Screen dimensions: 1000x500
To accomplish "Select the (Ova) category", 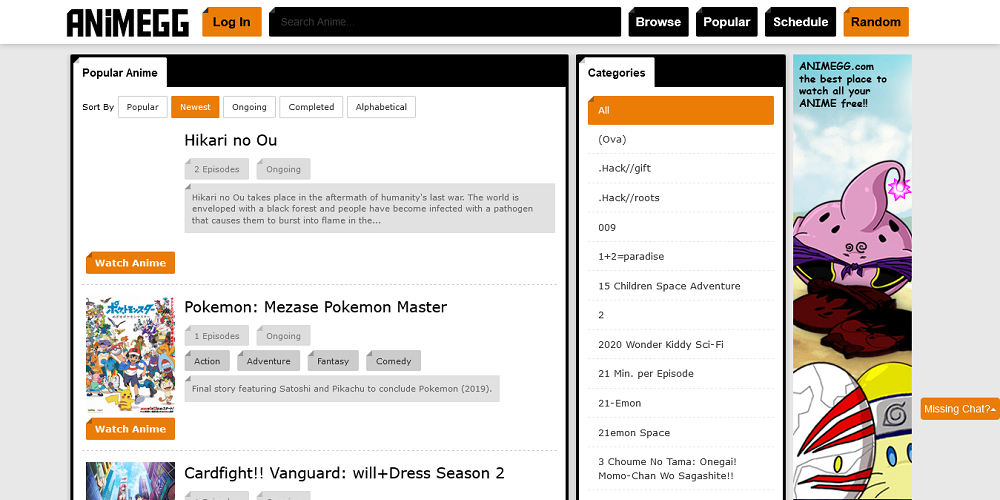I will tap(680, 139).
